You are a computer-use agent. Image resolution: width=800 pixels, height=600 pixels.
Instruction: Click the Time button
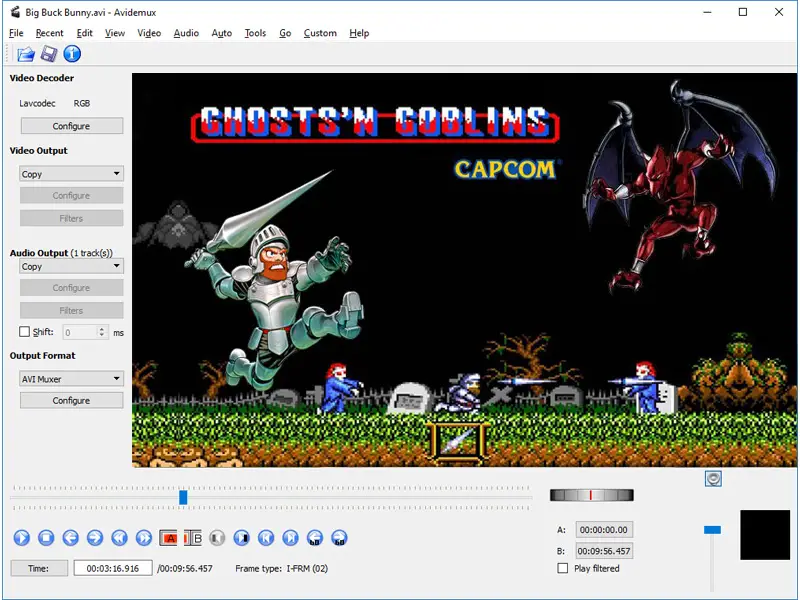(x=39, y=568)
